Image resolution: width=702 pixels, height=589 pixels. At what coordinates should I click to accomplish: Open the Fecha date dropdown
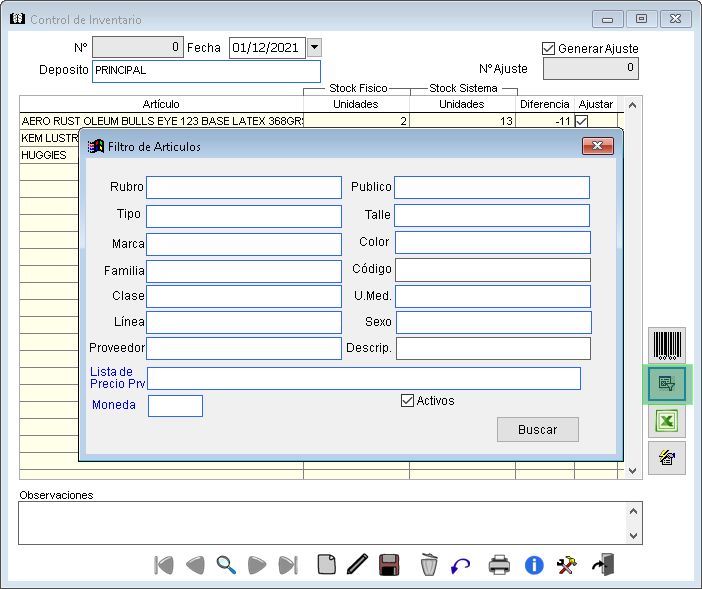click(314, 47)
